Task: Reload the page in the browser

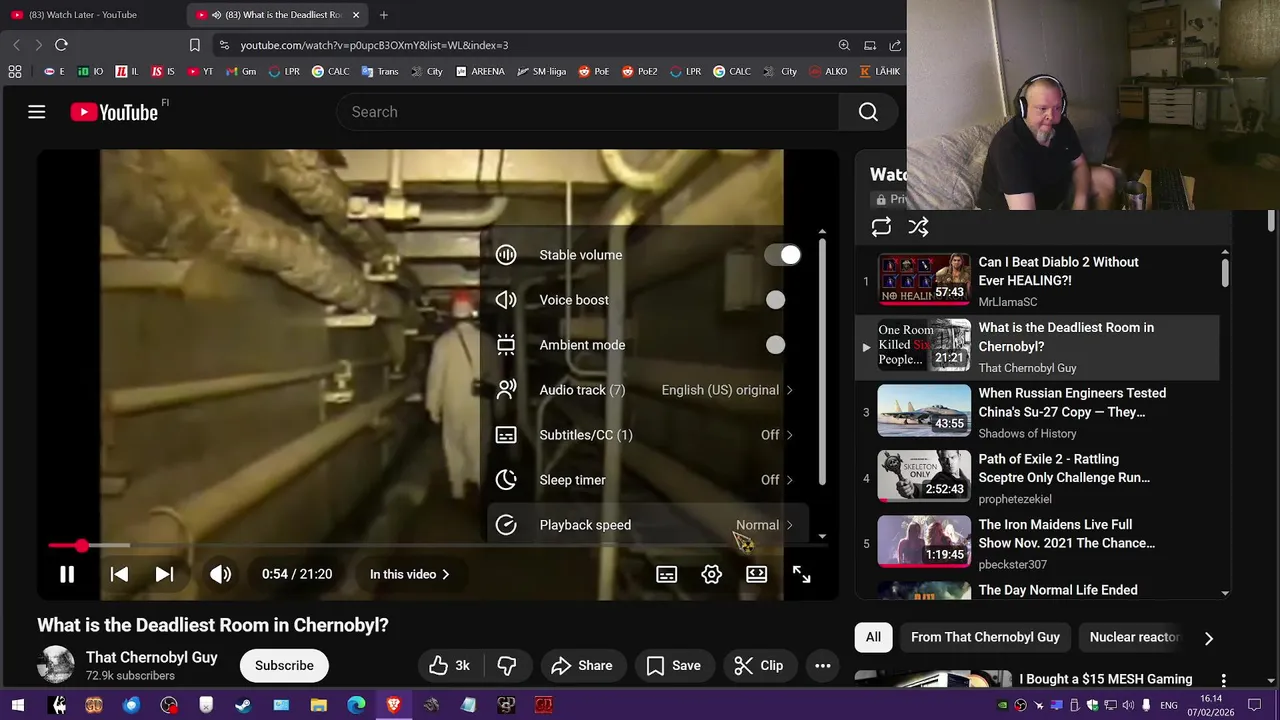Action: (x=61, y=45)
